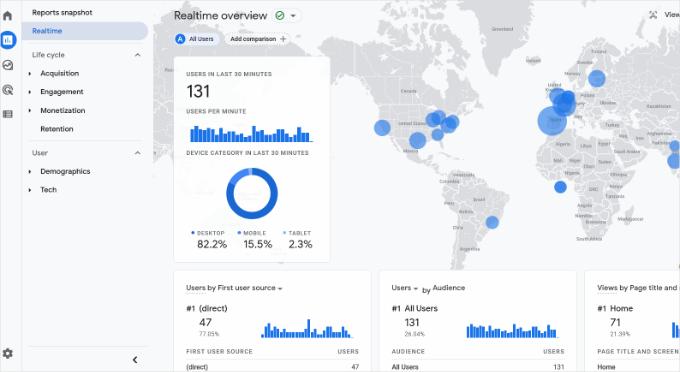Click the '#1 (direct)' source heading
This screenshot has height=372, width=680.
[207, 309]
